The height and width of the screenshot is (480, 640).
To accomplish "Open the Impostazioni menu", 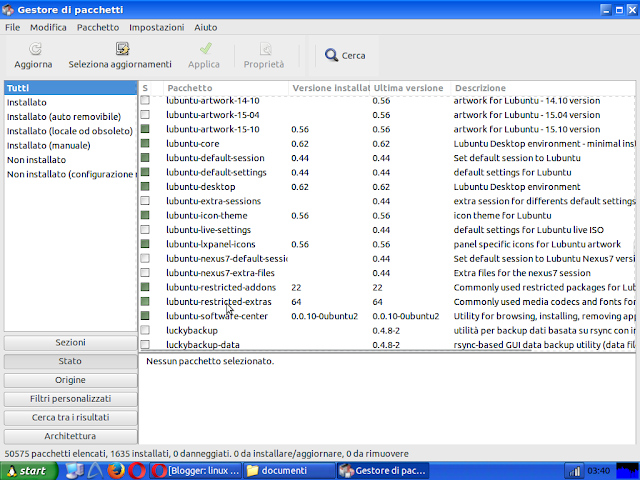I will point(157,27).
